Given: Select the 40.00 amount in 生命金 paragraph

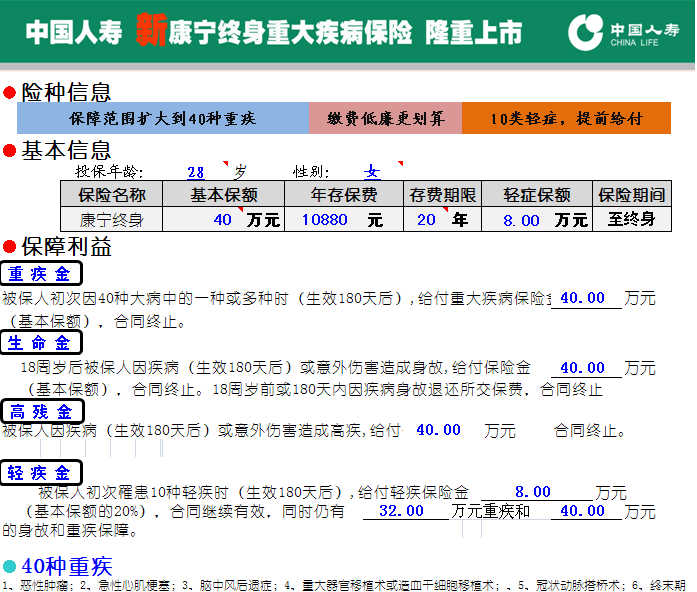Looking at the screenshot, I should click(583, 368).
